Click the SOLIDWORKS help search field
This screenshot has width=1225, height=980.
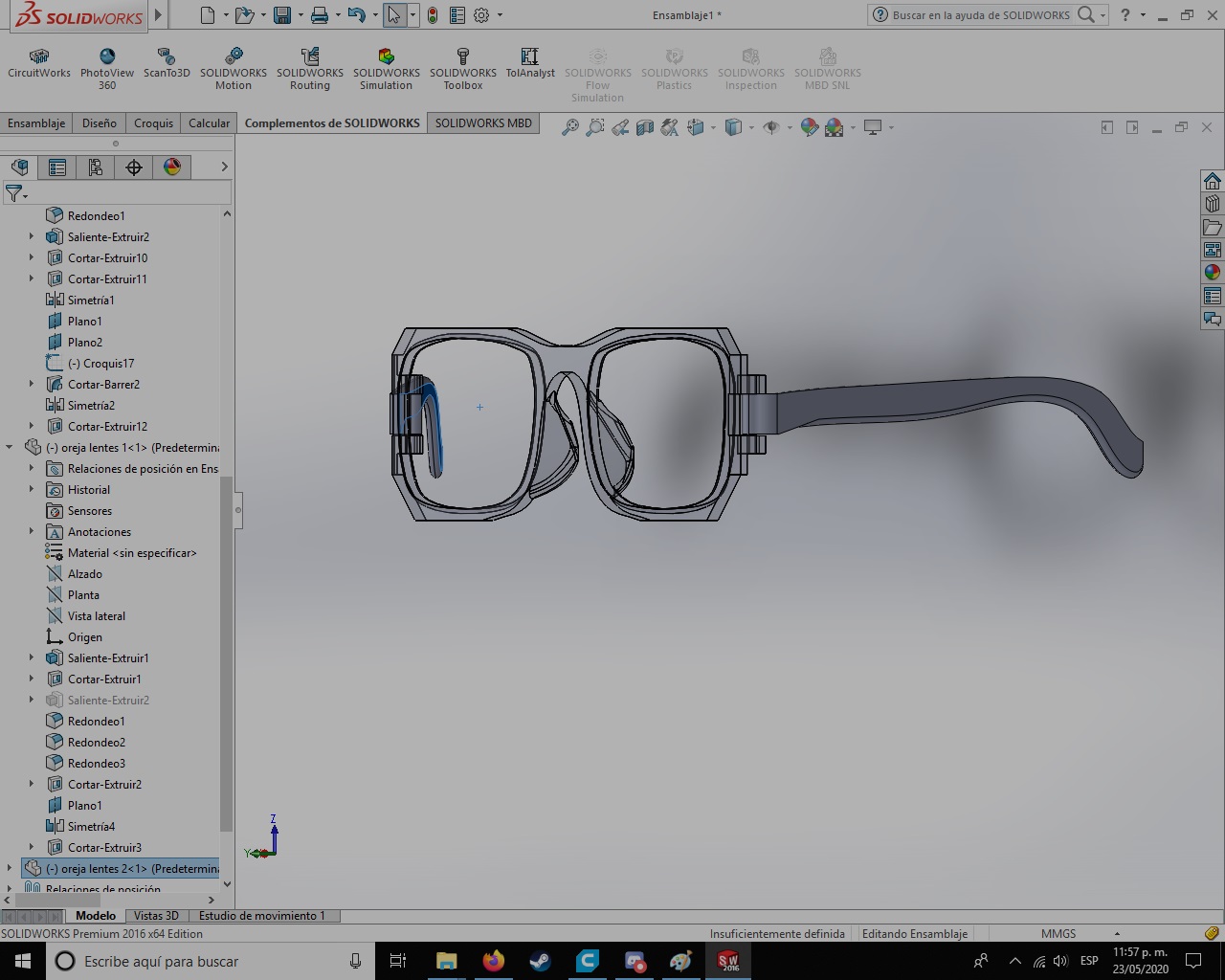click(x=981, y=15)
